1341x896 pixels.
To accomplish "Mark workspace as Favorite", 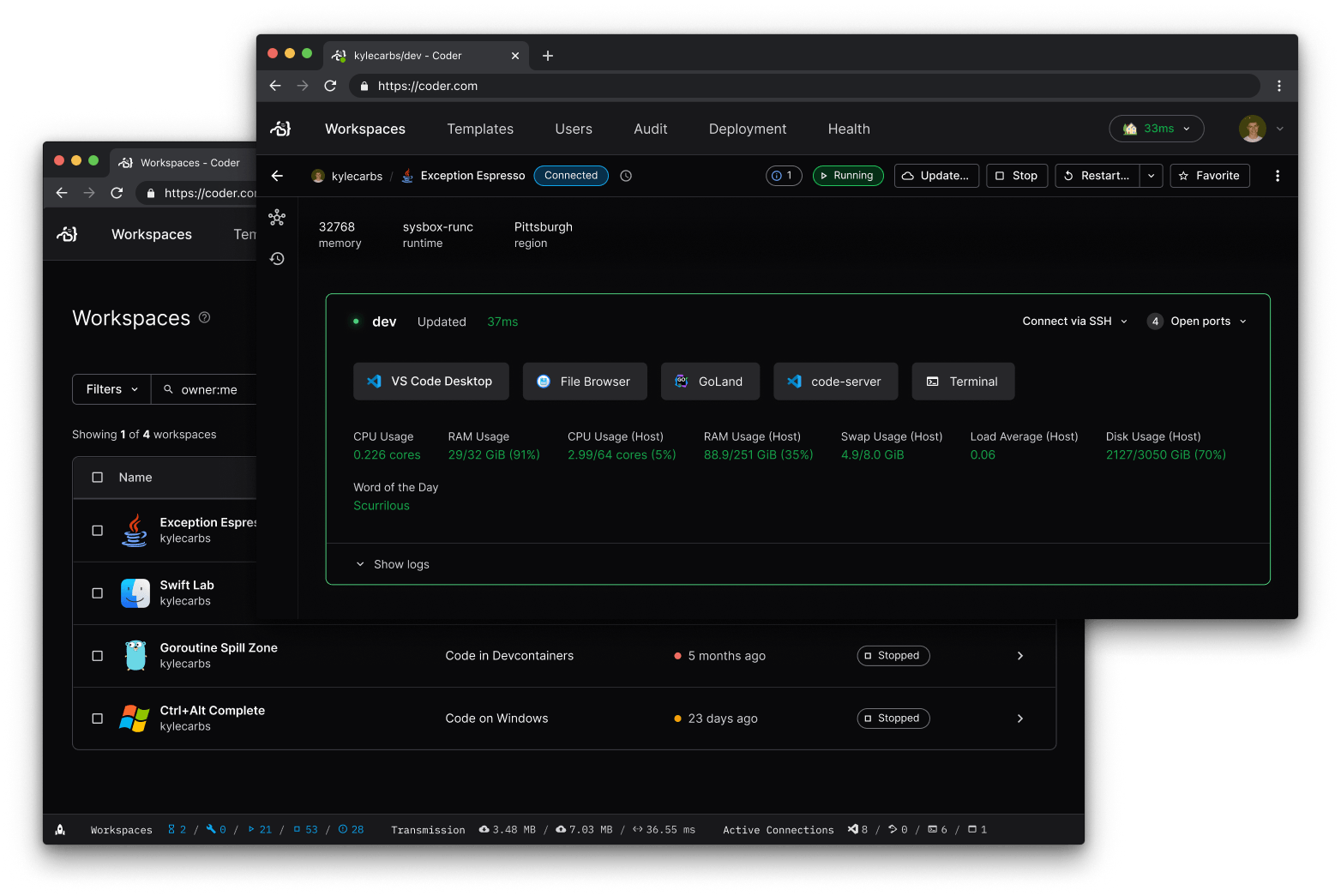I will click(x=1210, y=176).
